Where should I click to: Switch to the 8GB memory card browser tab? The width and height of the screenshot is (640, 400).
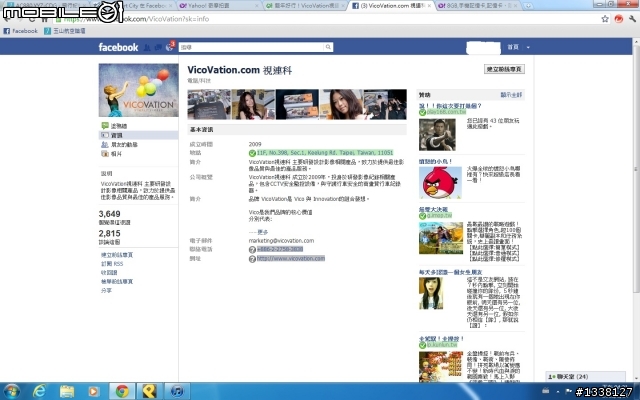tap(478, 6)
